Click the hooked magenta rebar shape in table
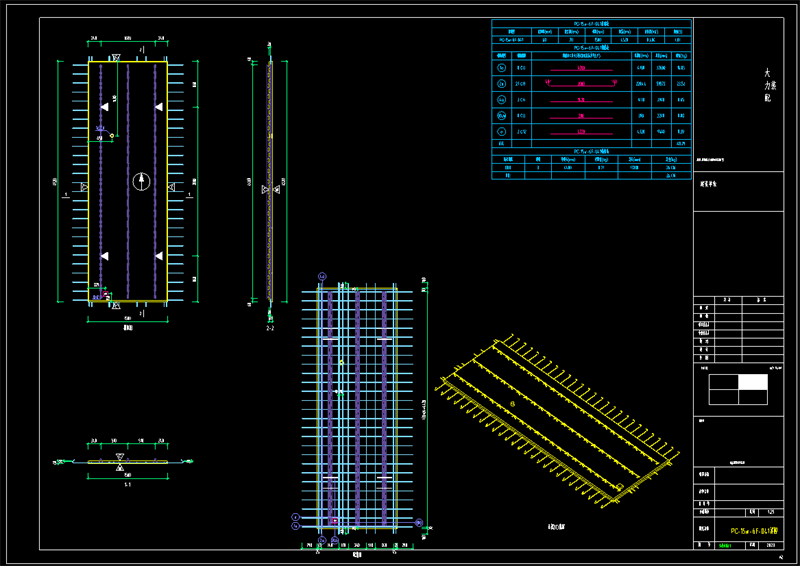800x566 pixels. [581, 83]
